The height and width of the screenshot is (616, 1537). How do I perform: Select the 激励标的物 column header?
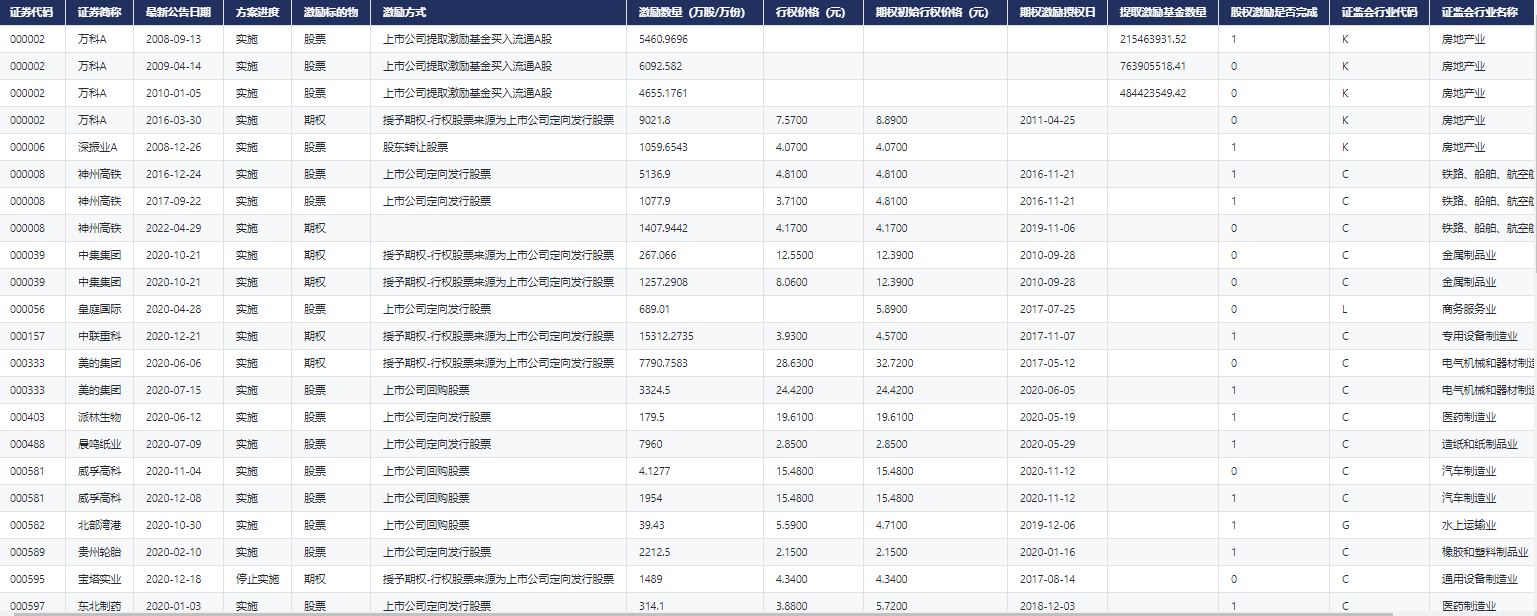[331, 13]
